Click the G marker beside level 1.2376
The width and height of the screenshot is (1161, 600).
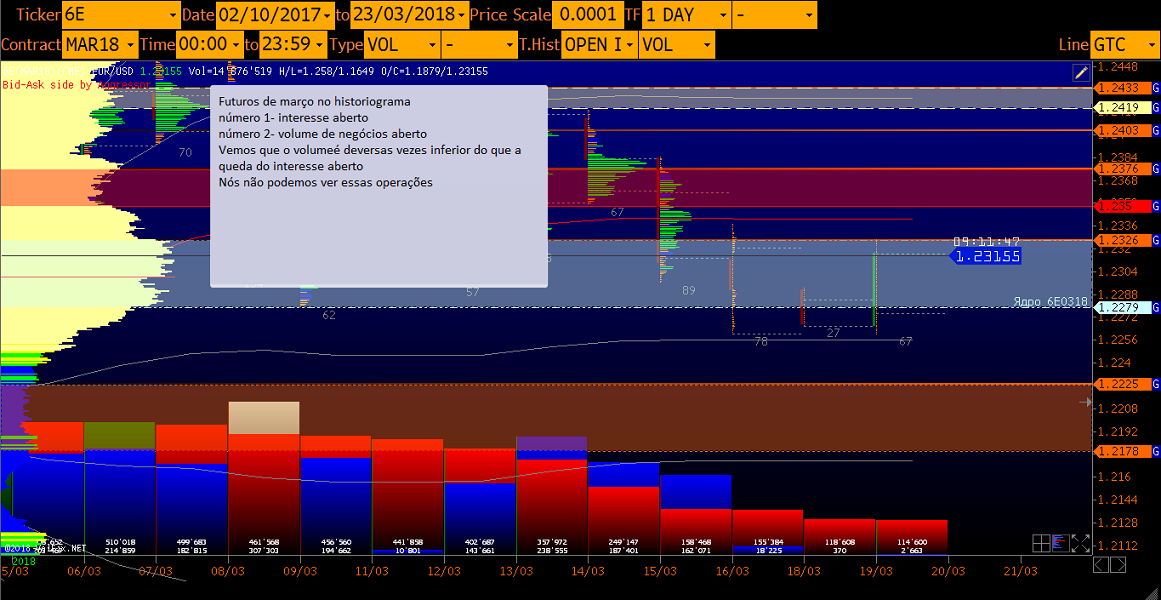1156,169
